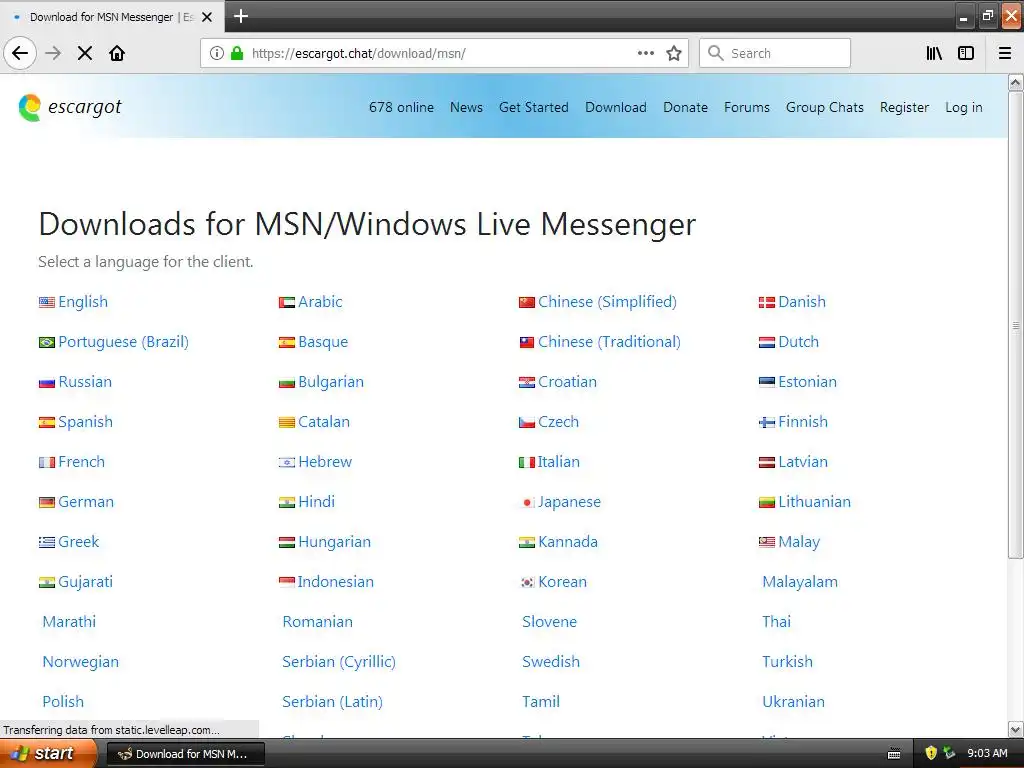Click the Greek flag icon

tap(47, 542)
